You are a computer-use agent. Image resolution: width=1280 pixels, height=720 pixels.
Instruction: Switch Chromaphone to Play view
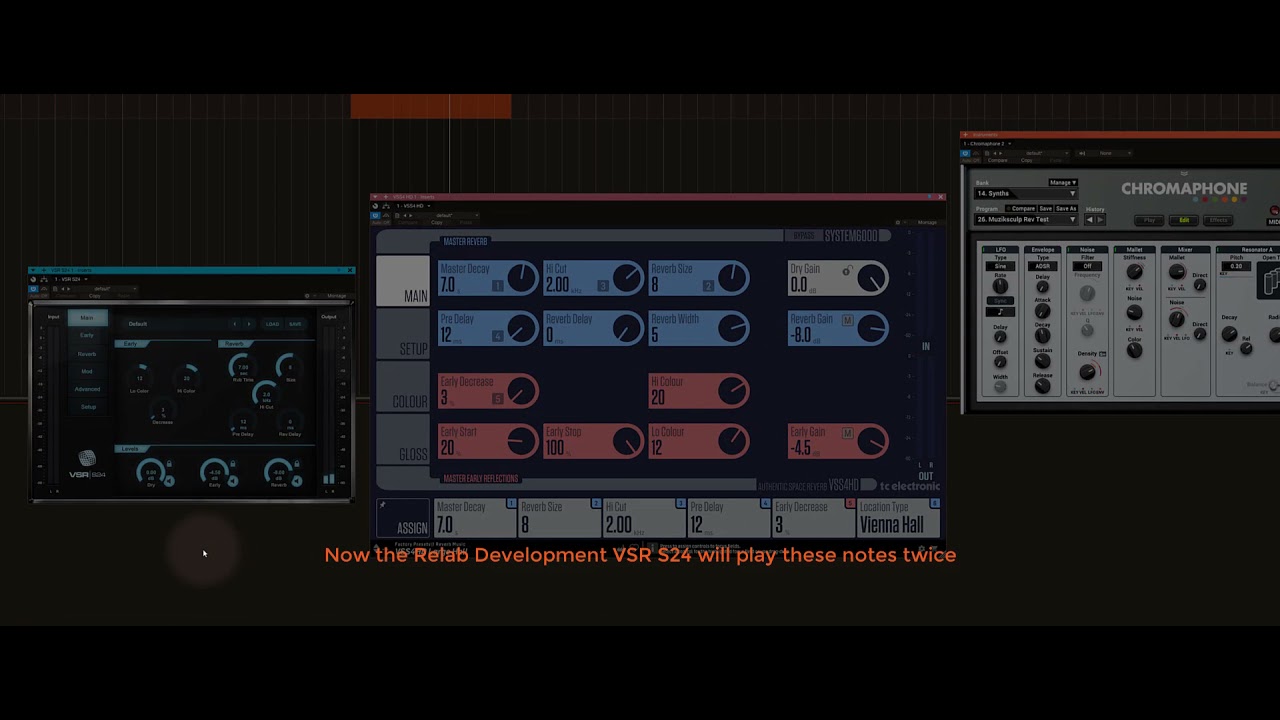click(1149, 220)
